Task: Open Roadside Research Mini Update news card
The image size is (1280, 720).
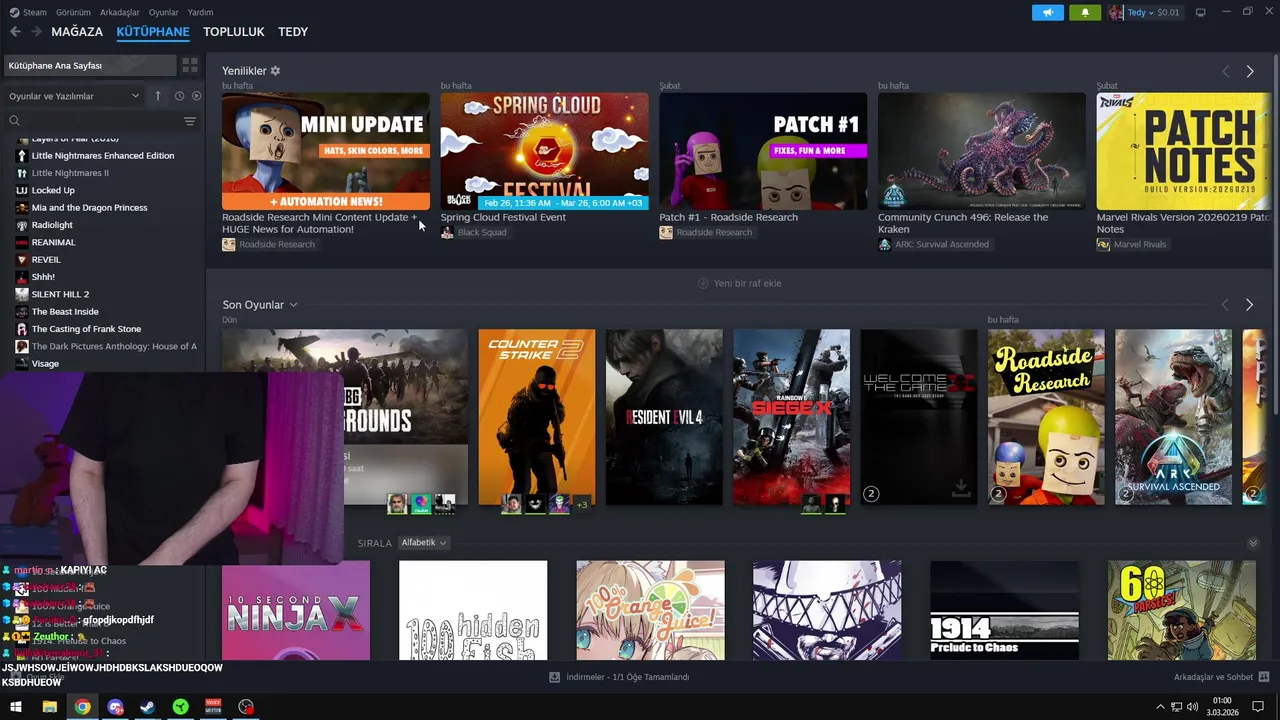Action: tap(326, 151)
